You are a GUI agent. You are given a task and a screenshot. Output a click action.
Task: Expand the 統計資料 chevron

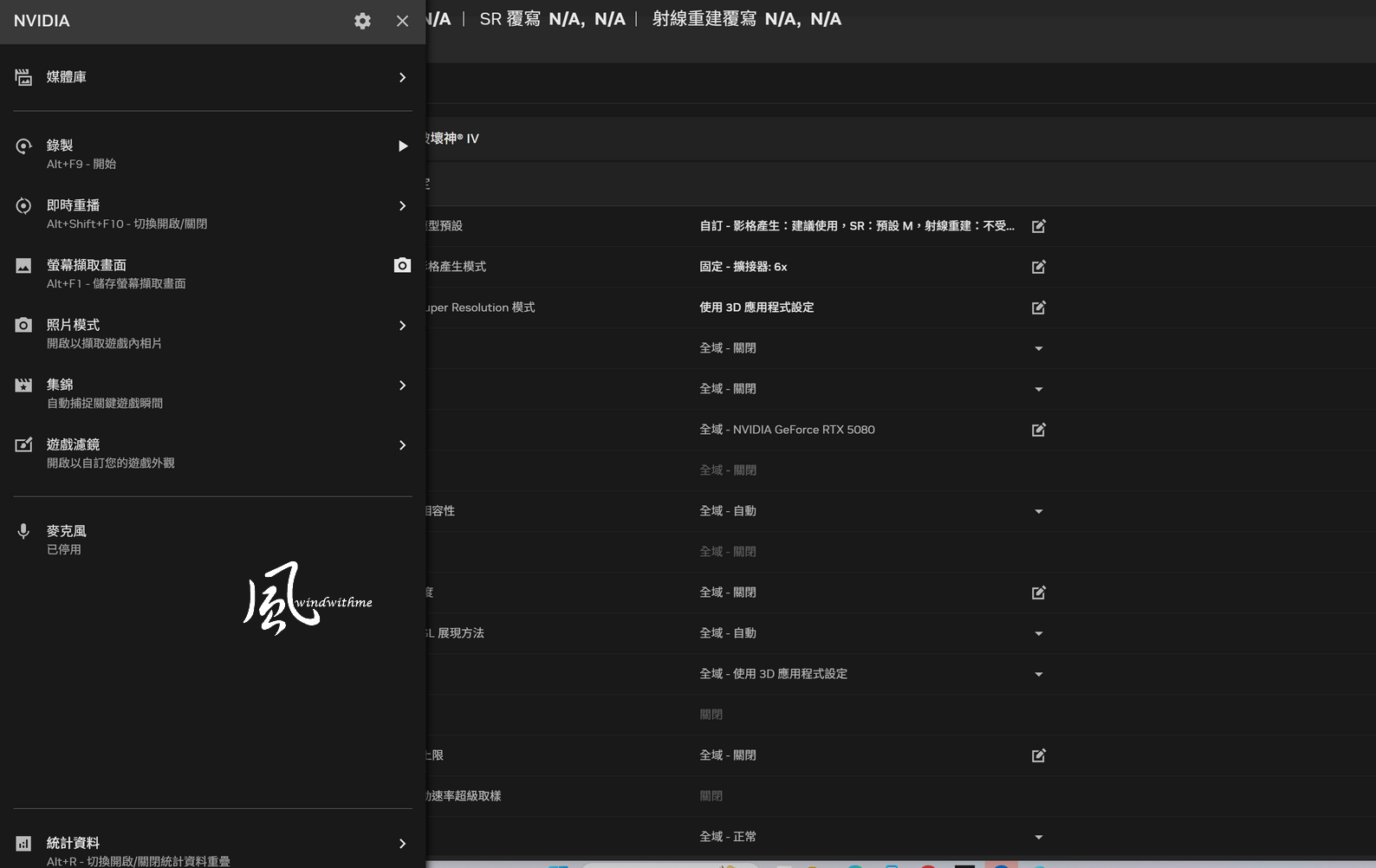[x=402, y=843]
